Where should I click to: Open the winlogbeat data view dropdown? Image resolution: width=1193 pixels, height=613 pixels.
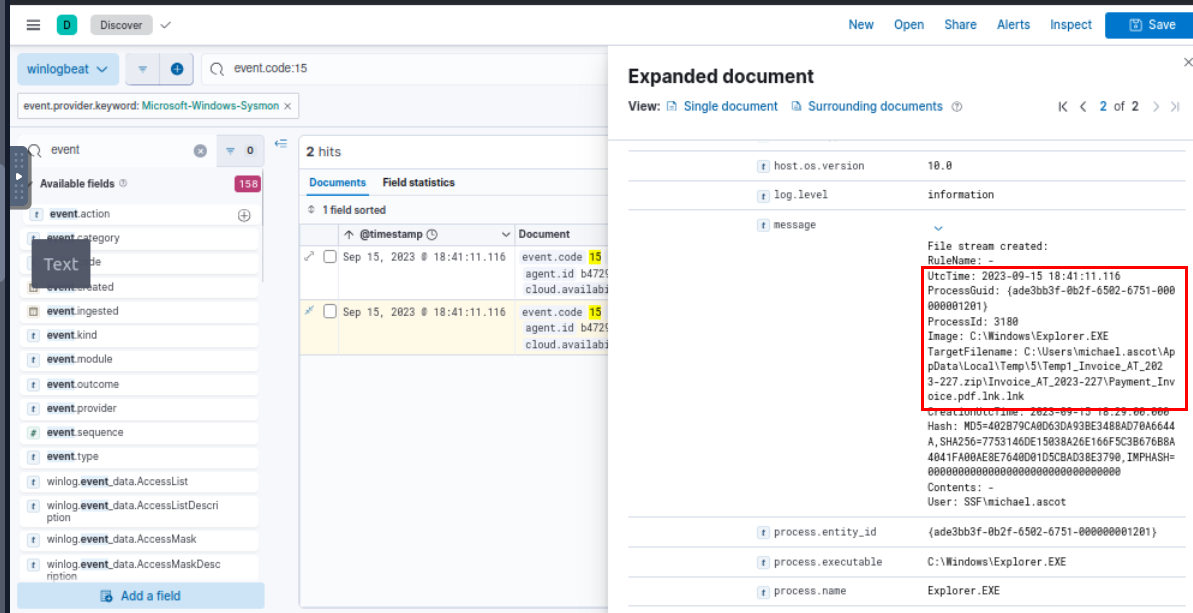[x=68, y=69]
